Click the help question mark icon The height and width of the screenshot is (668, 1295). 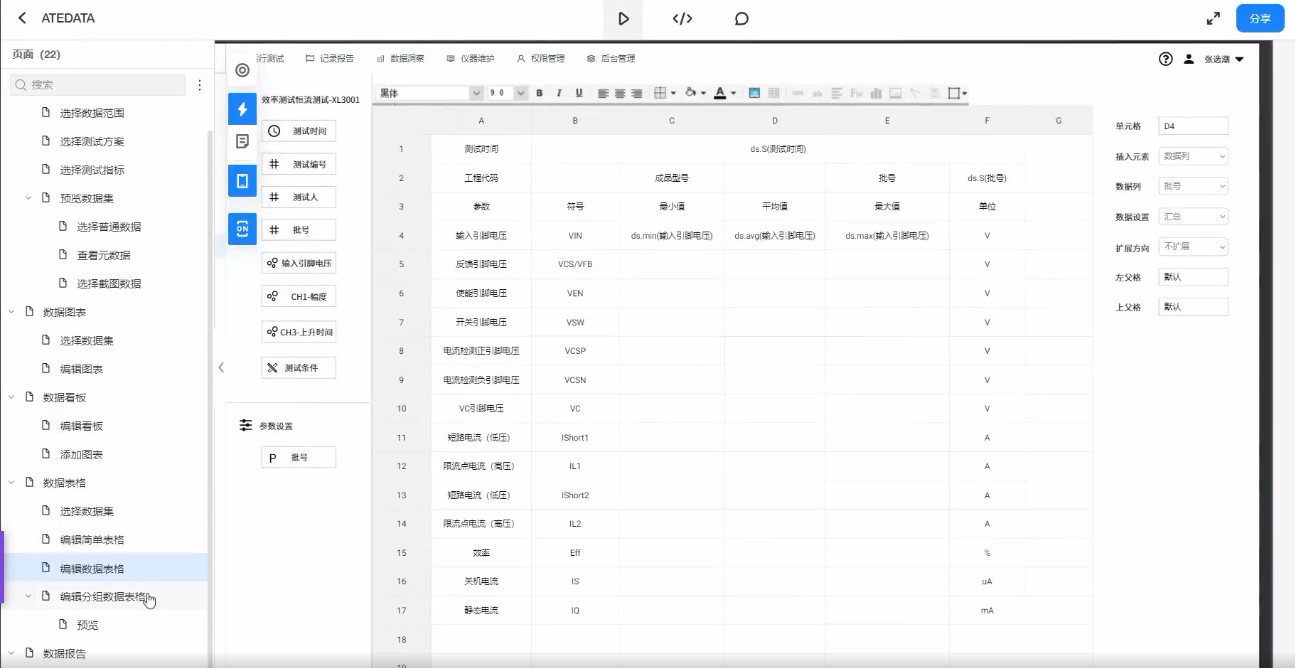[1165, 59]
